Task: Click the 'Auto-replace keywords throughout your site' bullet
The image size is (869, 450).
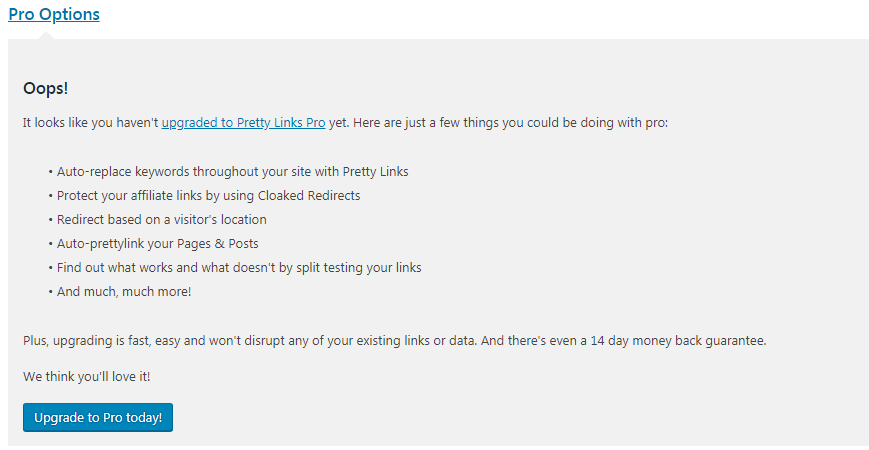Action: 232,171
